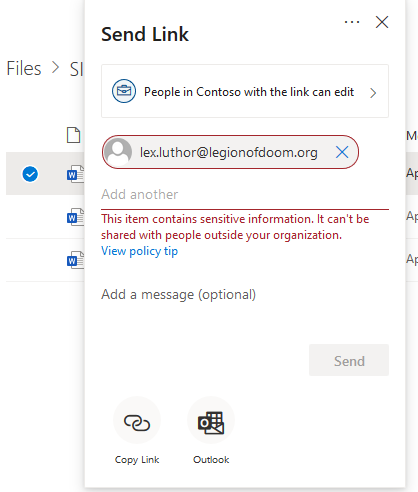This screenshot has height=492, width=418.
Task: Expand link settings chevron arrow
Action: 373,93
